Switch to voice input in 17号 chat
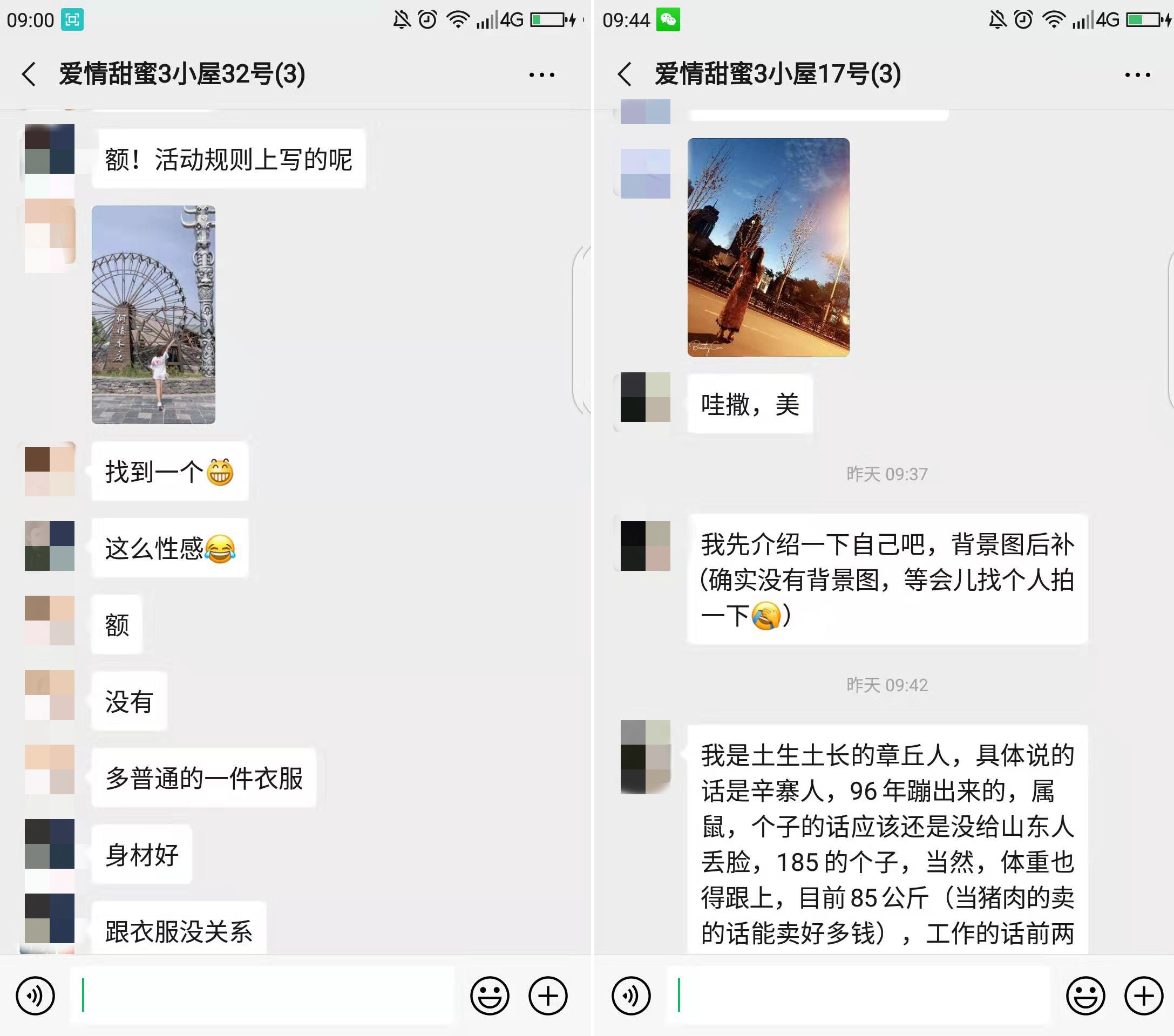The image size is (1174, 1036). [631, 996]
